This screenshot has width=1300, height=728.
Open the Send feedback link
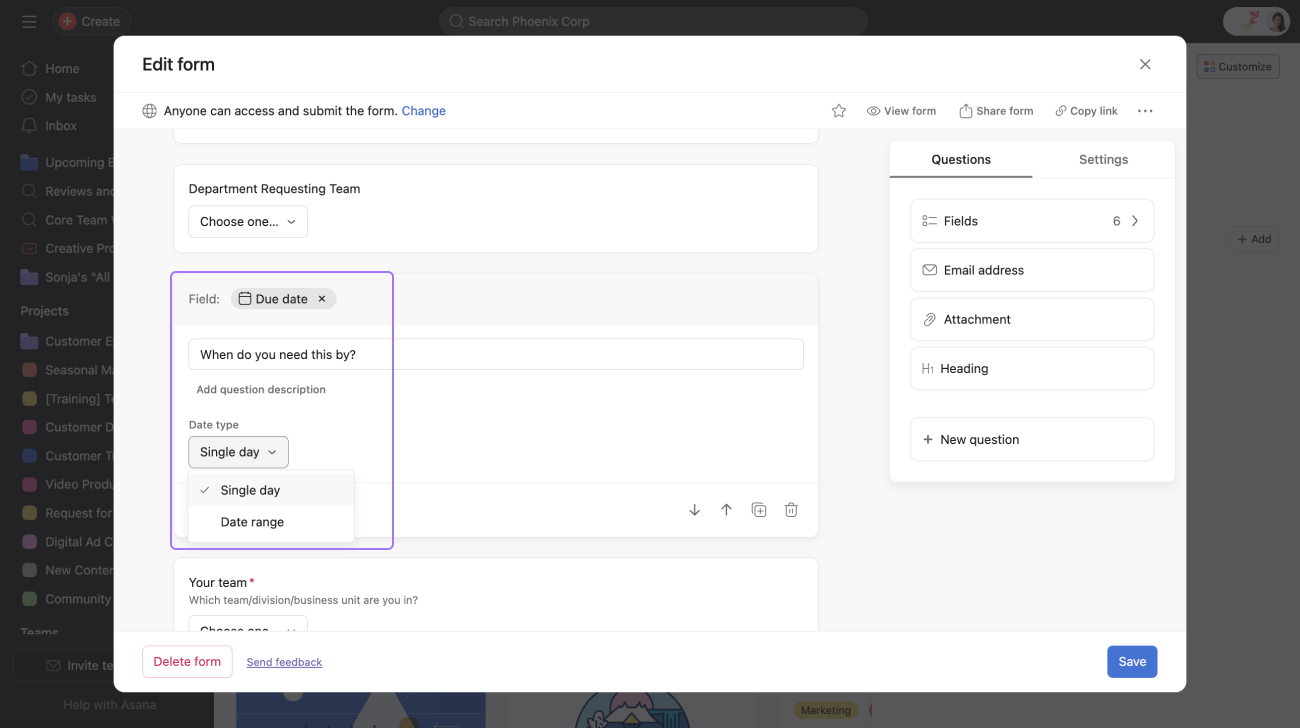point(284,662)
